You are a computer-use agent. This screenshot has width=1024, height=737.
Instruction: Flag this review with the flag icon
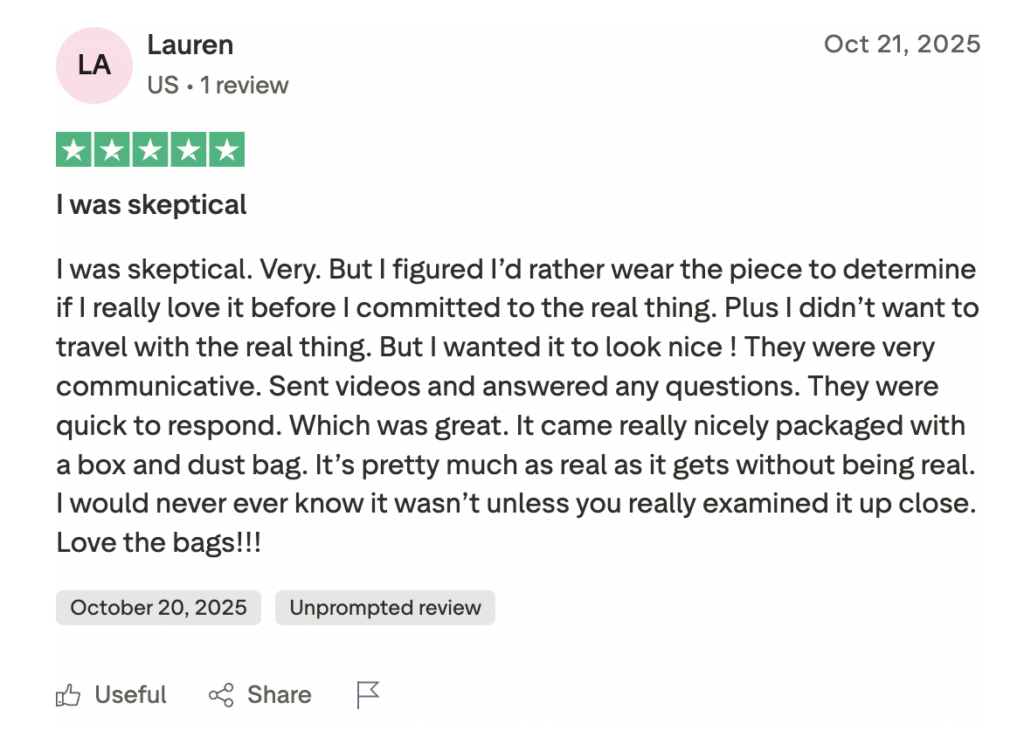(x=368, y=695)
